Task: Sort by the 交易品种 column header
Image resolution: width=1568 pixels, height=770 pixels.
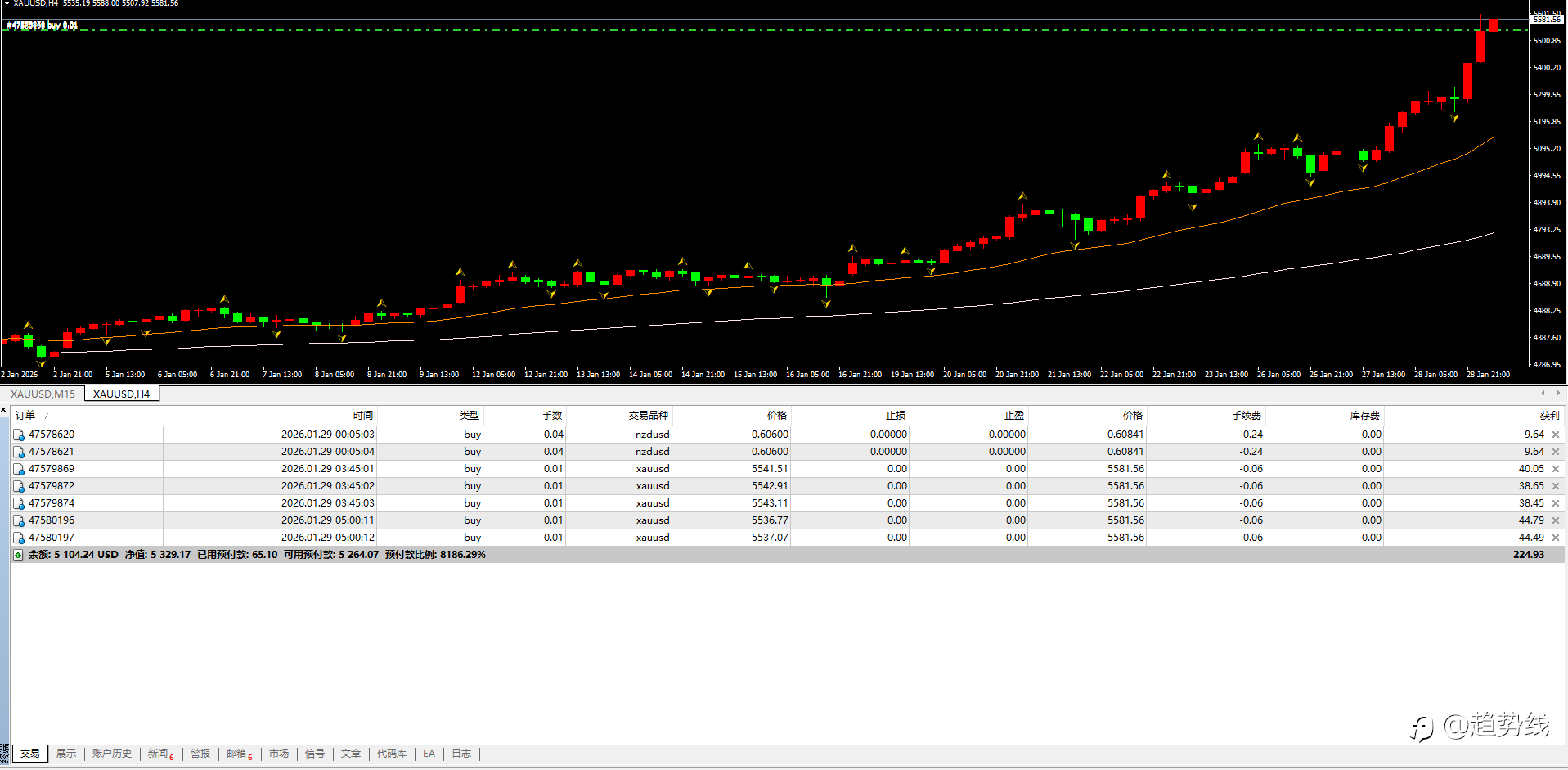Action: (618, 416)
